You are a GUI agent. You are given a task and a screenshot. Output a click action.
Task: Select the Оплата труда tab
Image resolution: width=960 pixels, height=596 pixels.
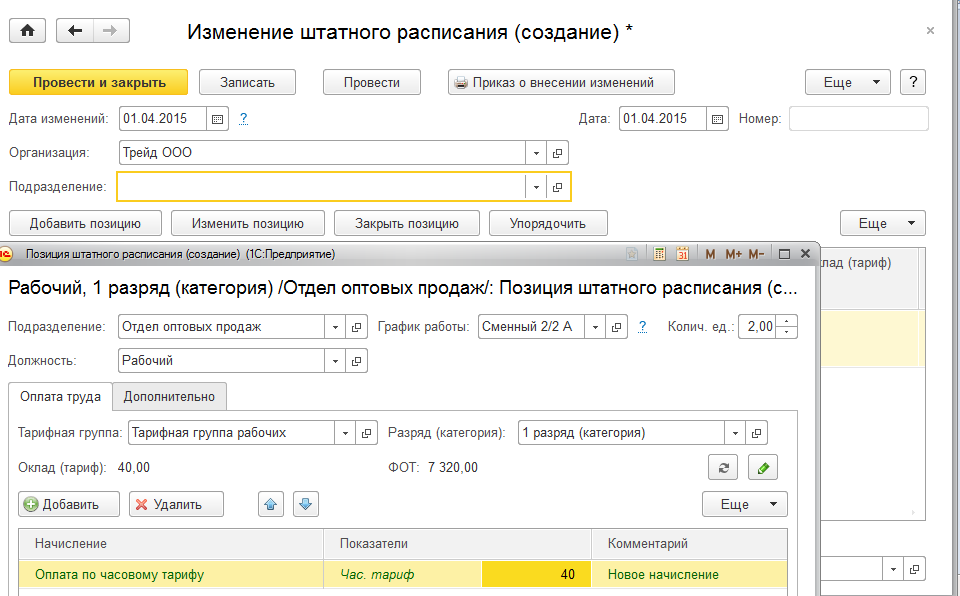59,397
